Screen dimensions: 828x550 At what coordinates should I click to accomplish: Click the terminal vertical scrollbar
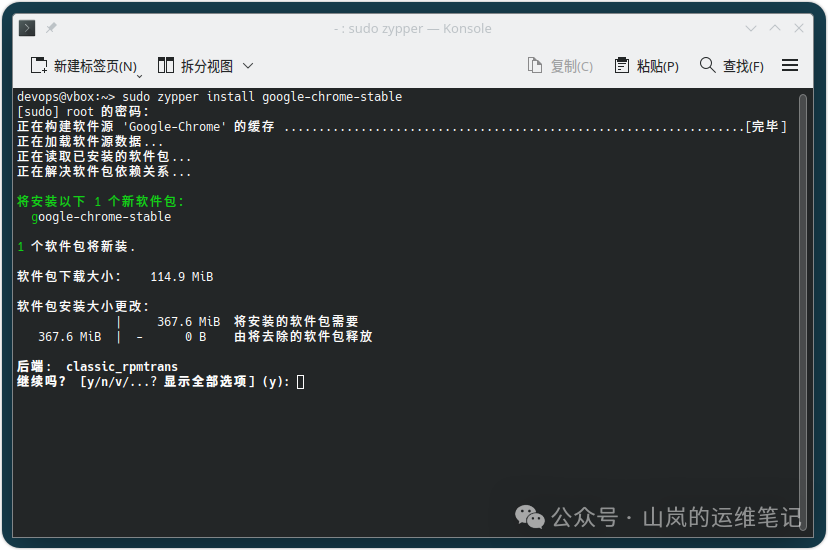pyautogui.click(x=803, y=310)
